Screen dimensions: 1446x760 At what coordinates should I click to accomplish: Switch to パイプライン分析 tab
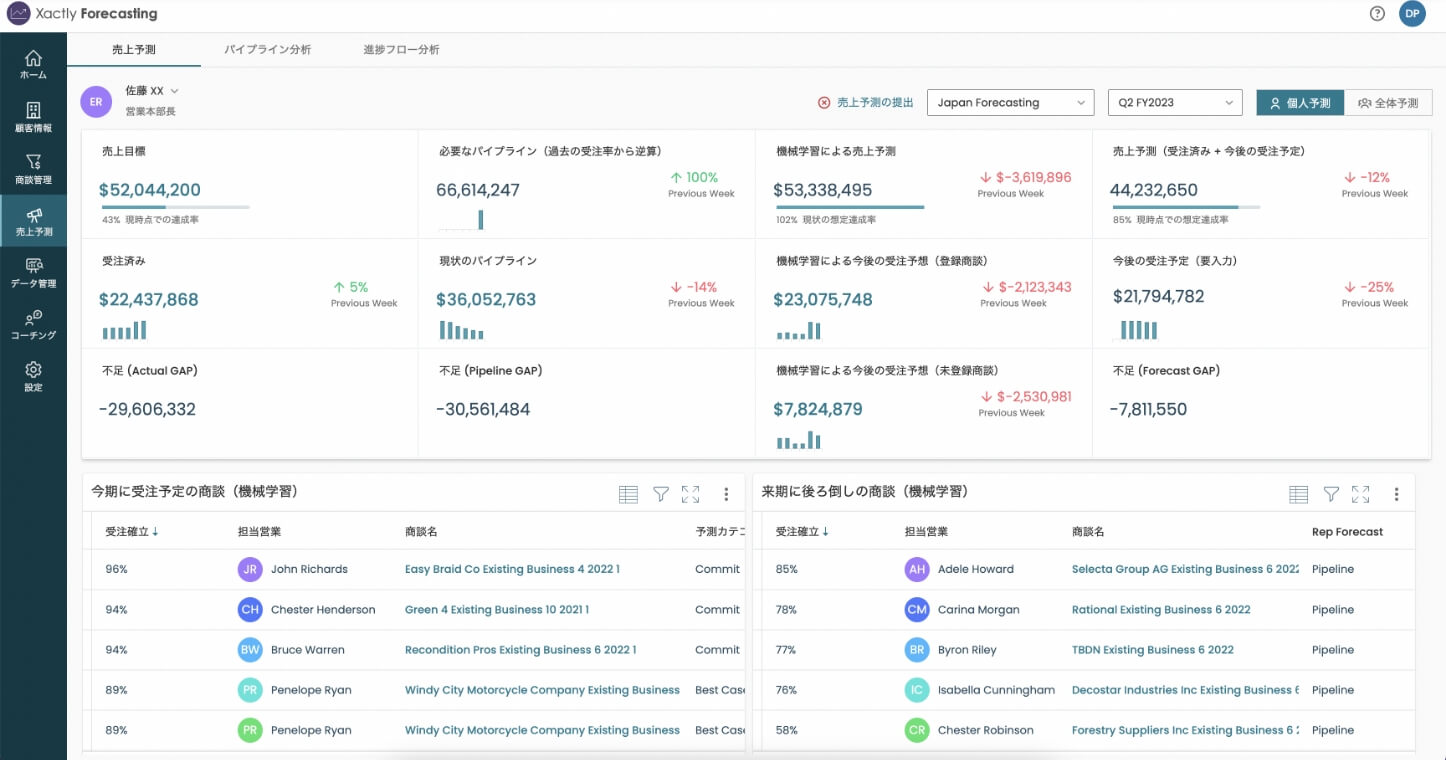pyautogui.click(x=267, y=49)
